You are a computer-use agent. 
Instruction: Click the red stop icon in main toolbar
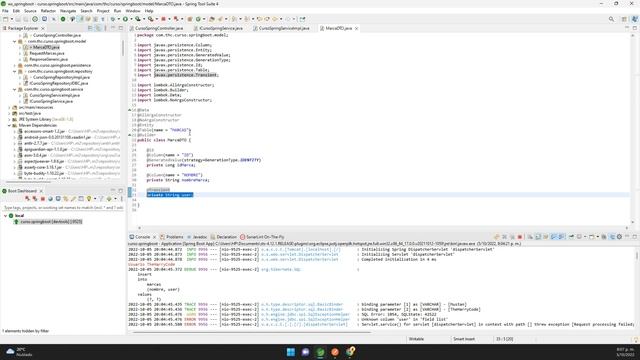point(163,19)
